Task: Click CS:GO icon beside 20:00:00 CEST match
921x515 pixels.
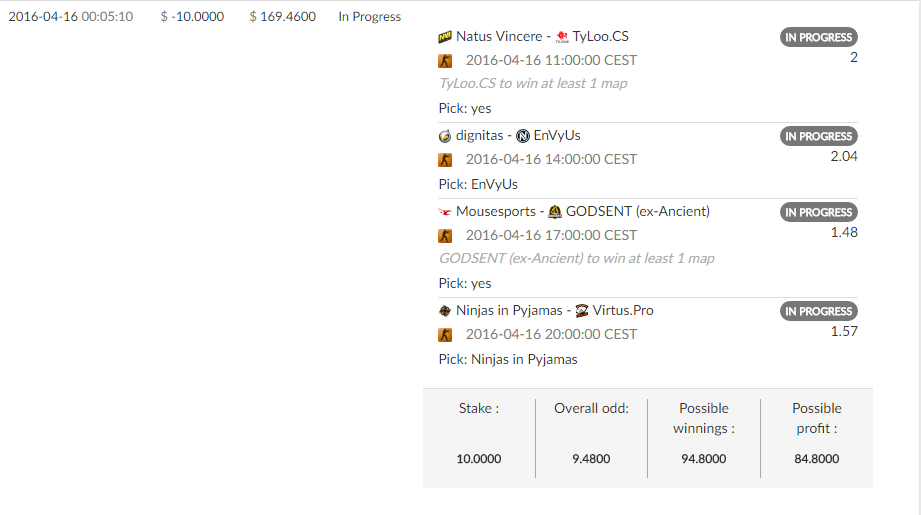Action: pos(445,335)
